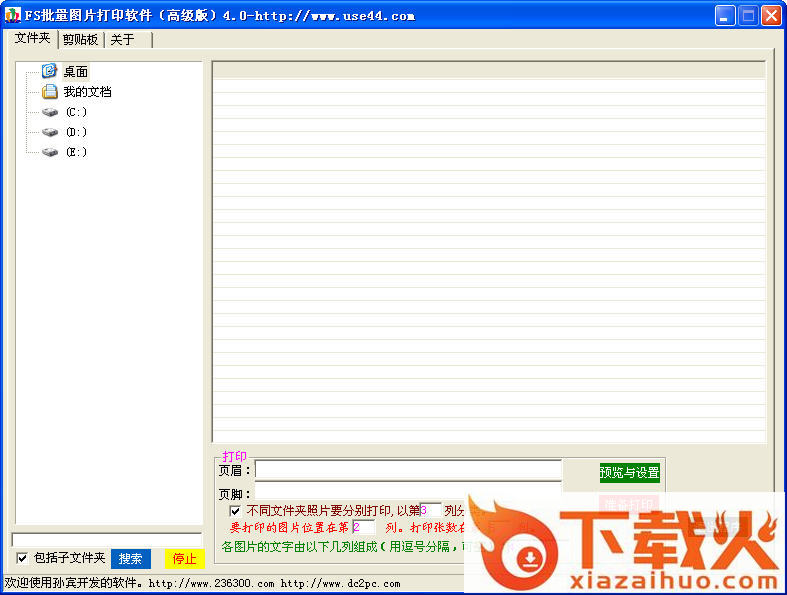
Task: Switch to the 剪贴板 tab
Action: pos(80,40)
